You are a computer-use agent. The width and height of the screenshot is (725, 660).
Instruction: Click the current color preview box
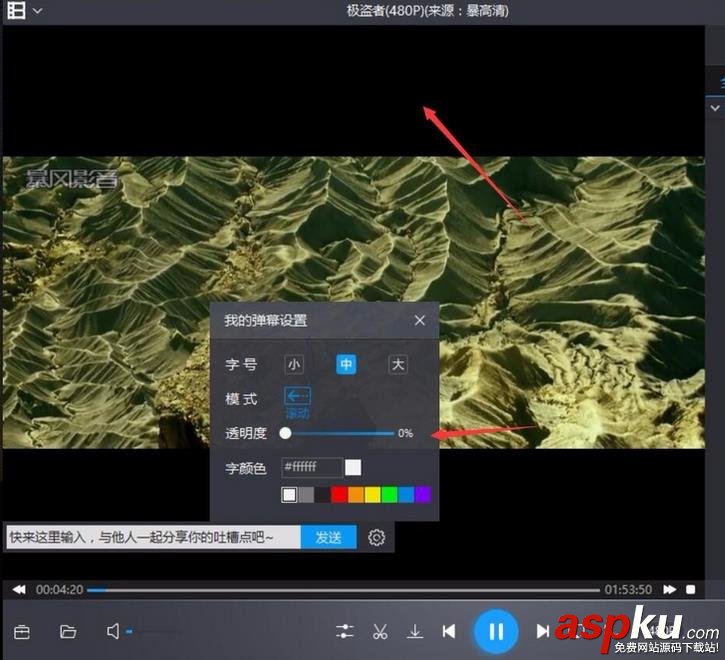pos(353,467)
